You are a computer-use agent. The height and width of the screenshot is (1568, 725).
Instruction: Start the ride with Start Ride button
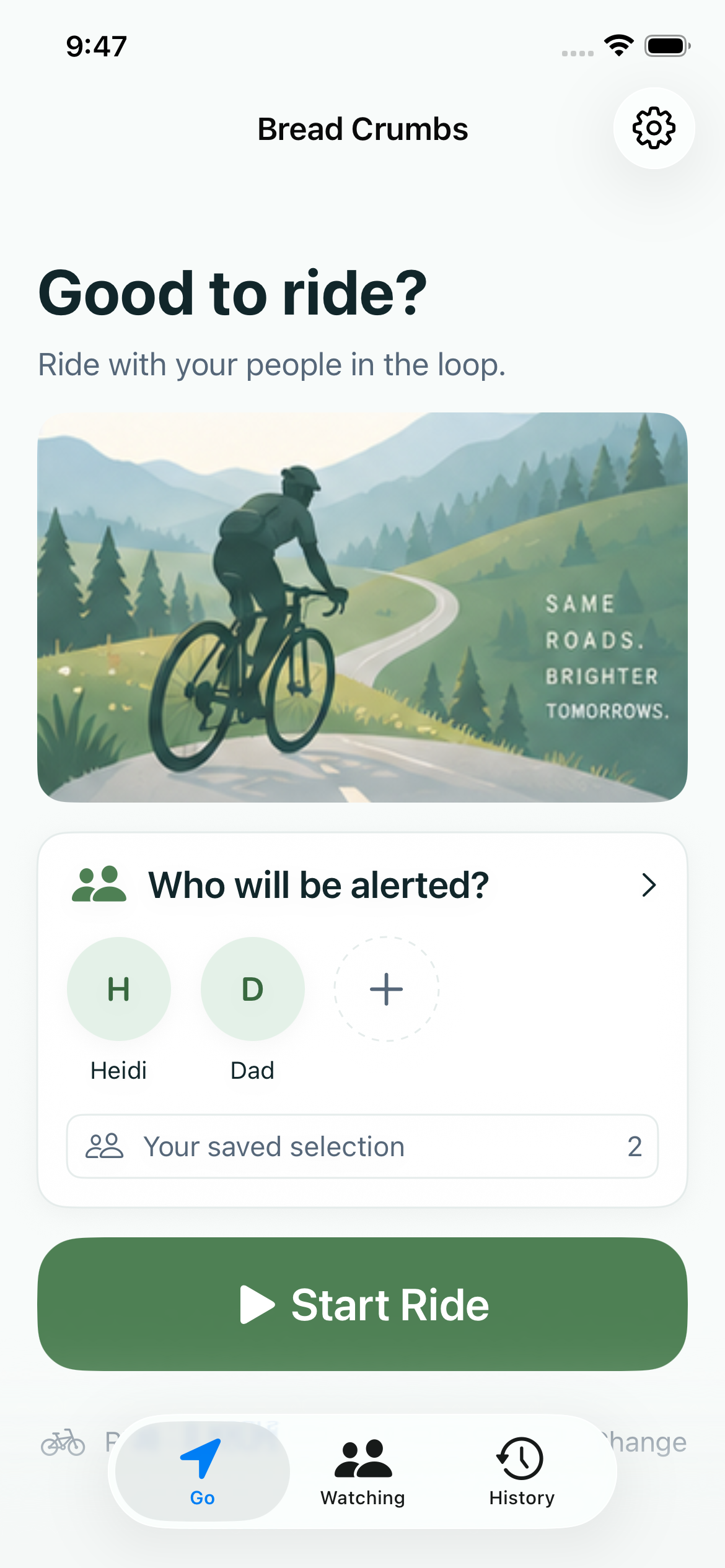pyautogui.click(x=362, y=1304)
